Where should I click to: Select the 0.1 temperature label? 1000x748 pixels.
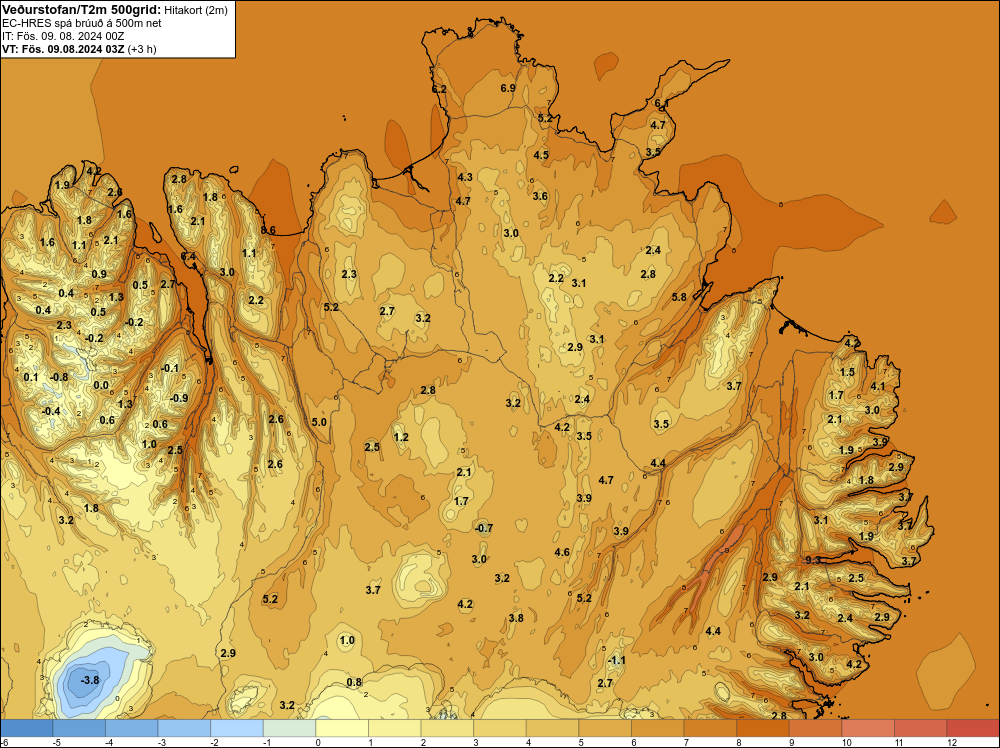pyautogui.click(x=31, y=377)
